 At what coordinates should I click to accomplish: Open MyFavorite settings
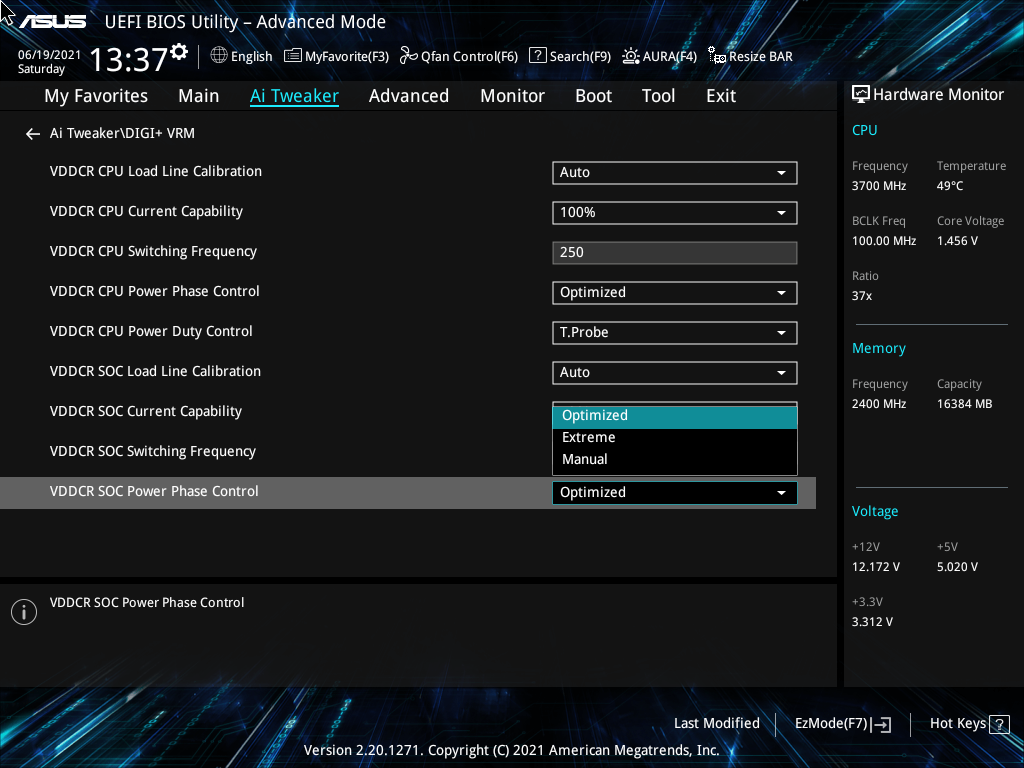click(335, 56)
